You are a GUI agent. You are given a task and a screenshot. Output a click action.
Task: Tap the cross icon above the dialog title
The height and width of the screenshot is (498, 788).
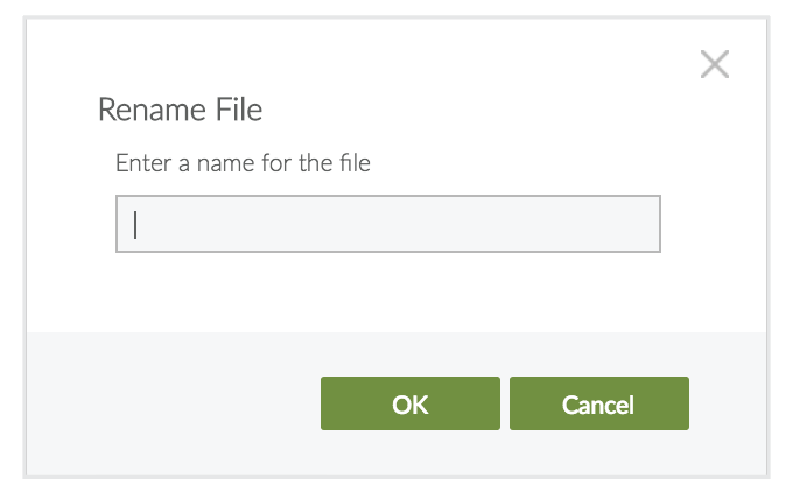point(714,65)
